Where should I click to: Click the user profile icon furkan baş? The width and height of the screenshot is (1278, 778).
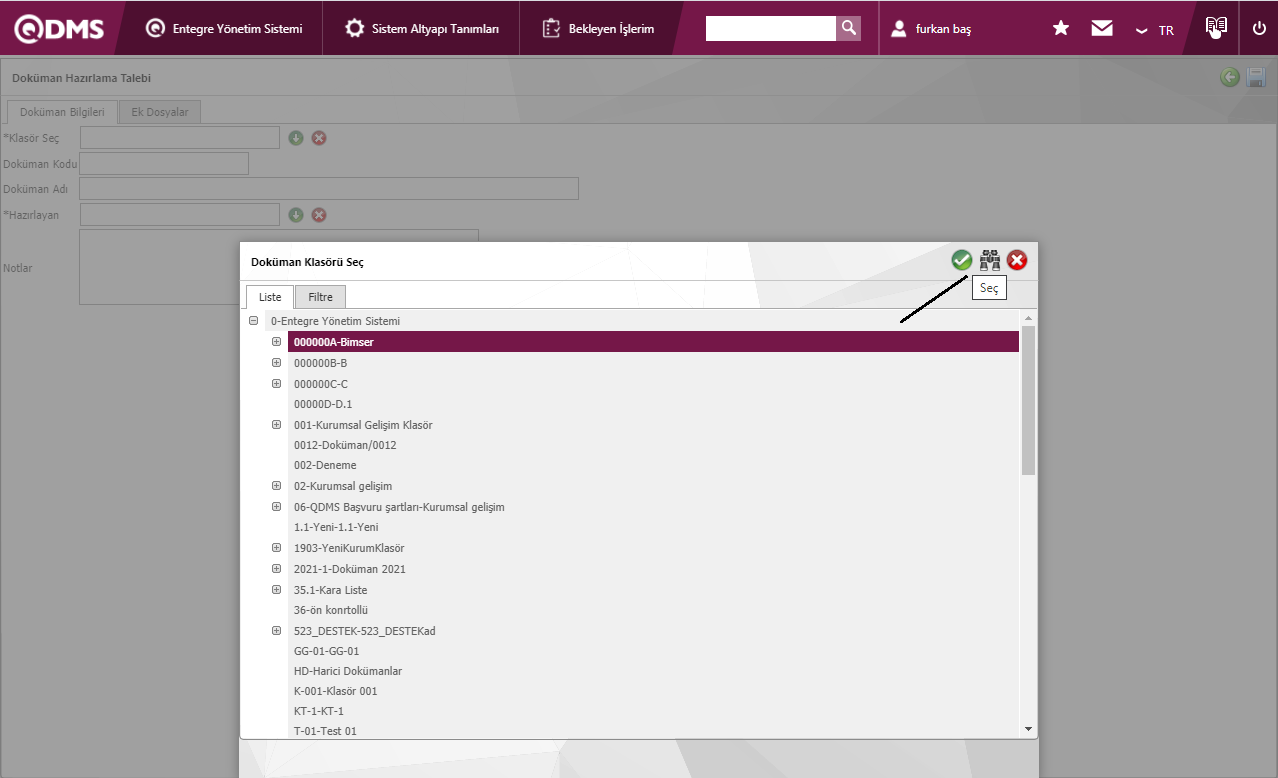point(899,29)
